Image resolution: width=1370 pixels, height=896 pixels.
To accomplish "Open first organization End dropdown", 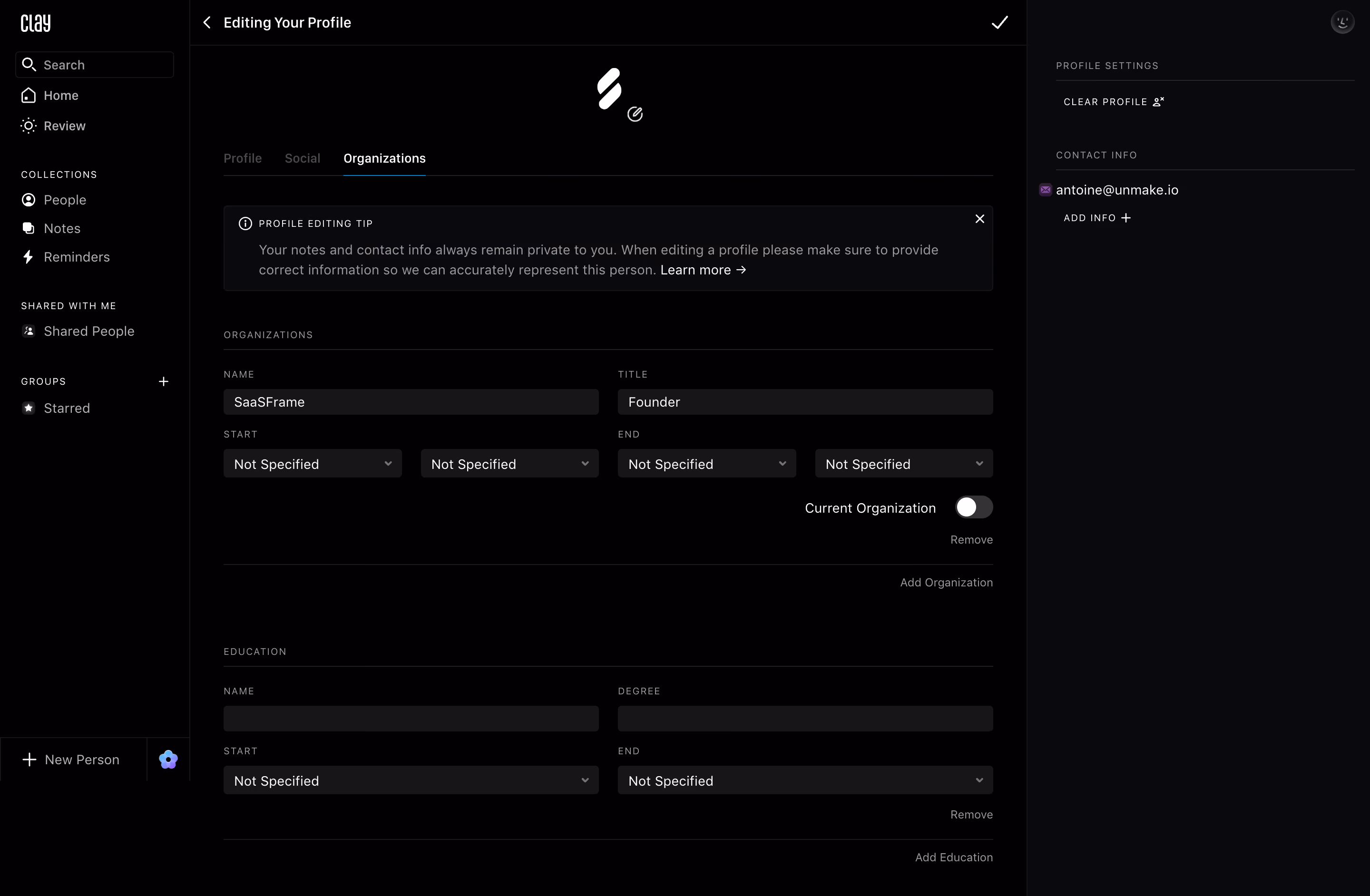I will click(707, 464).
